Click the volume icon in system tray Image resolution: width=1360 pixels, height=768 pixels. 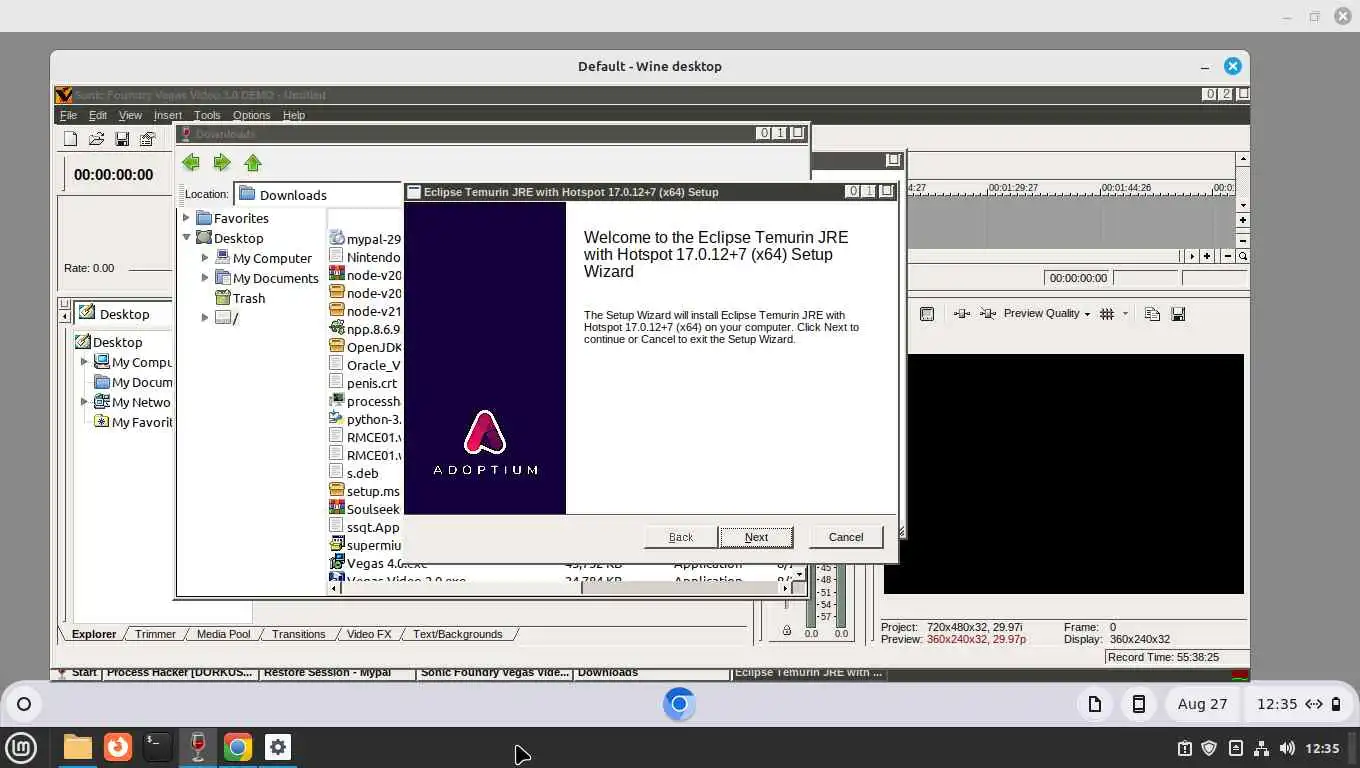1287,748
